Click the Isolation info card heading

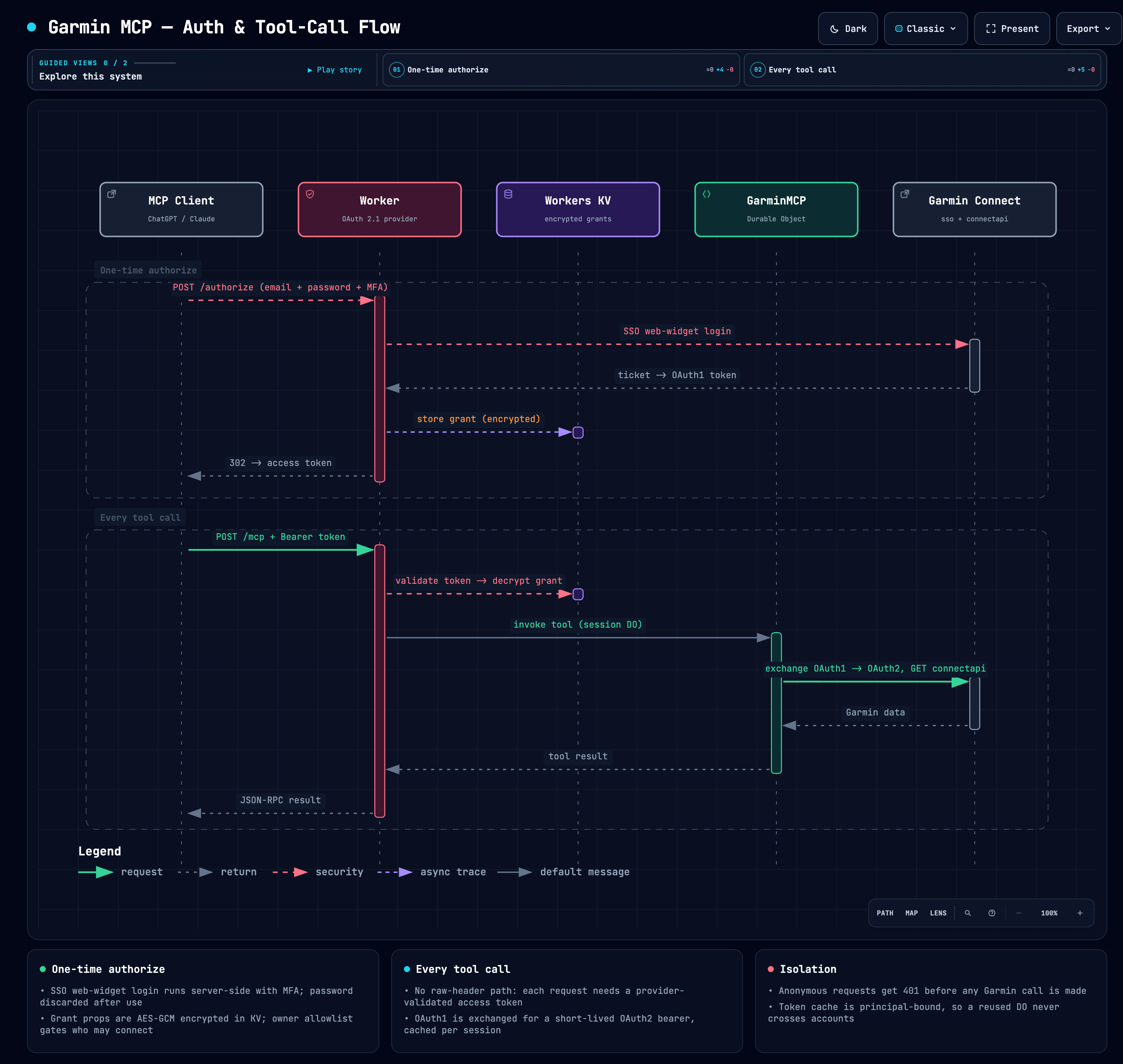(808, 969)
